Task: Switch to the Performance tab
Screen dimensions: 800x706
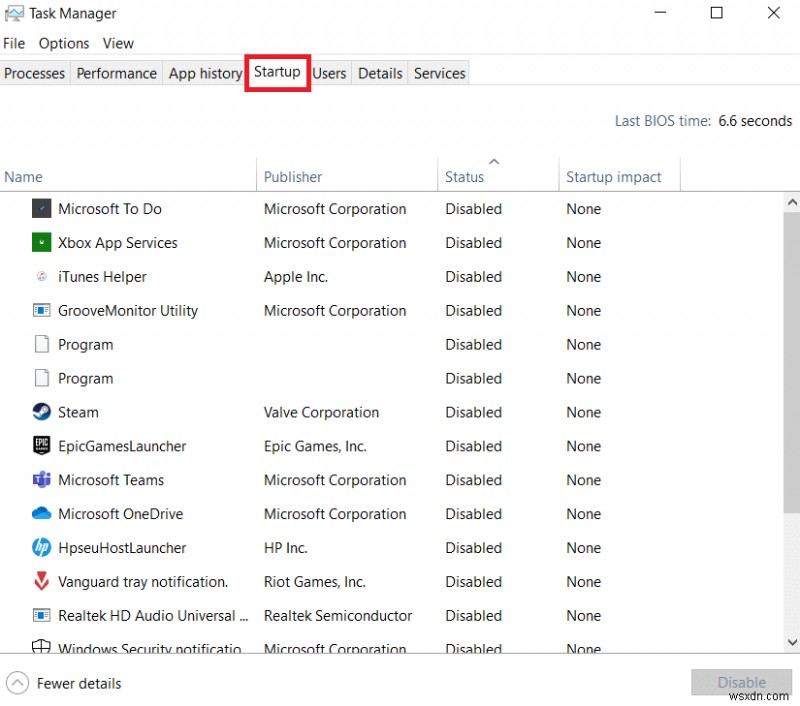Action: pyautogui.click(x=116, y=73)
